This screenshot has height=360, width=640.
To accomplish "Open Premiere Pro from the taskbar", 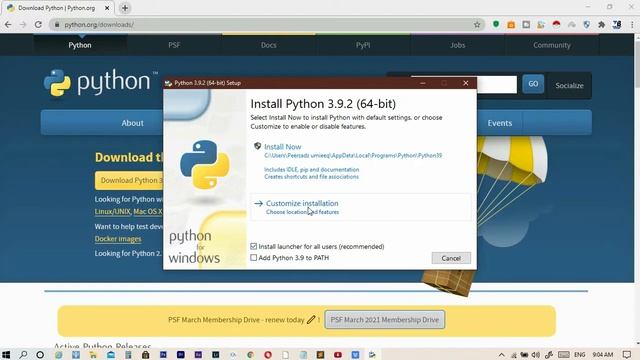I will click(x=181, y=354).
